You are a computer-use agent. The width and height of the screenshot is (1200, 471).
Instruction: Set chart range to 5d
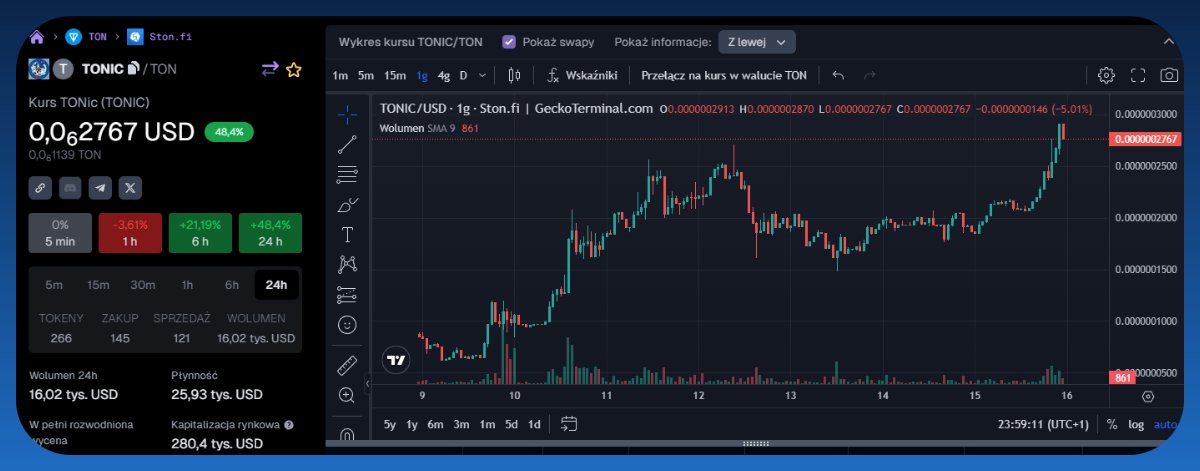point(511,424)
